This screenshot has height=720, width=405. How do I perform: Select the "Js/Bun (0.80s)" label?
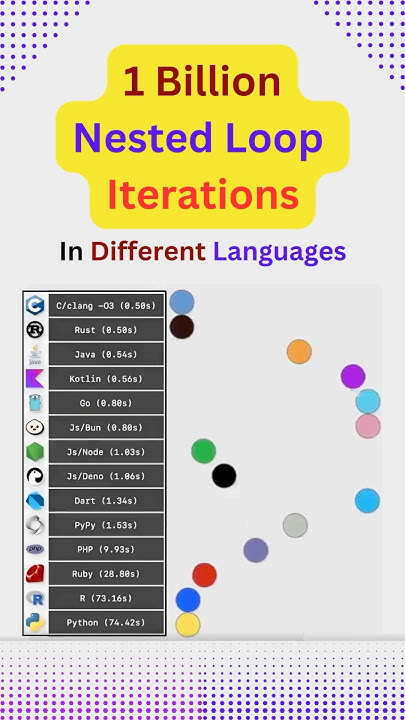point(106,427)
